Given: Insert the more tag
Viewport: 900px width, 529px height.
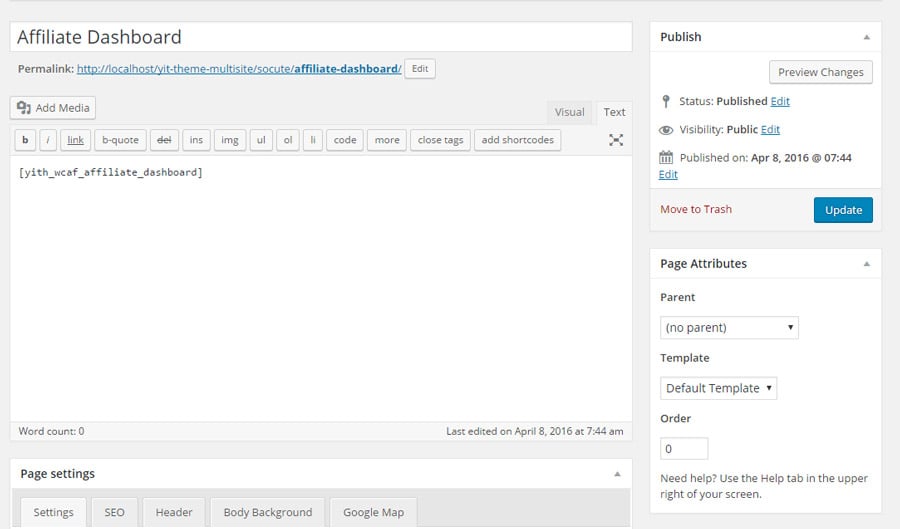Looking at the screenshot, I should [x=387, y=140].
